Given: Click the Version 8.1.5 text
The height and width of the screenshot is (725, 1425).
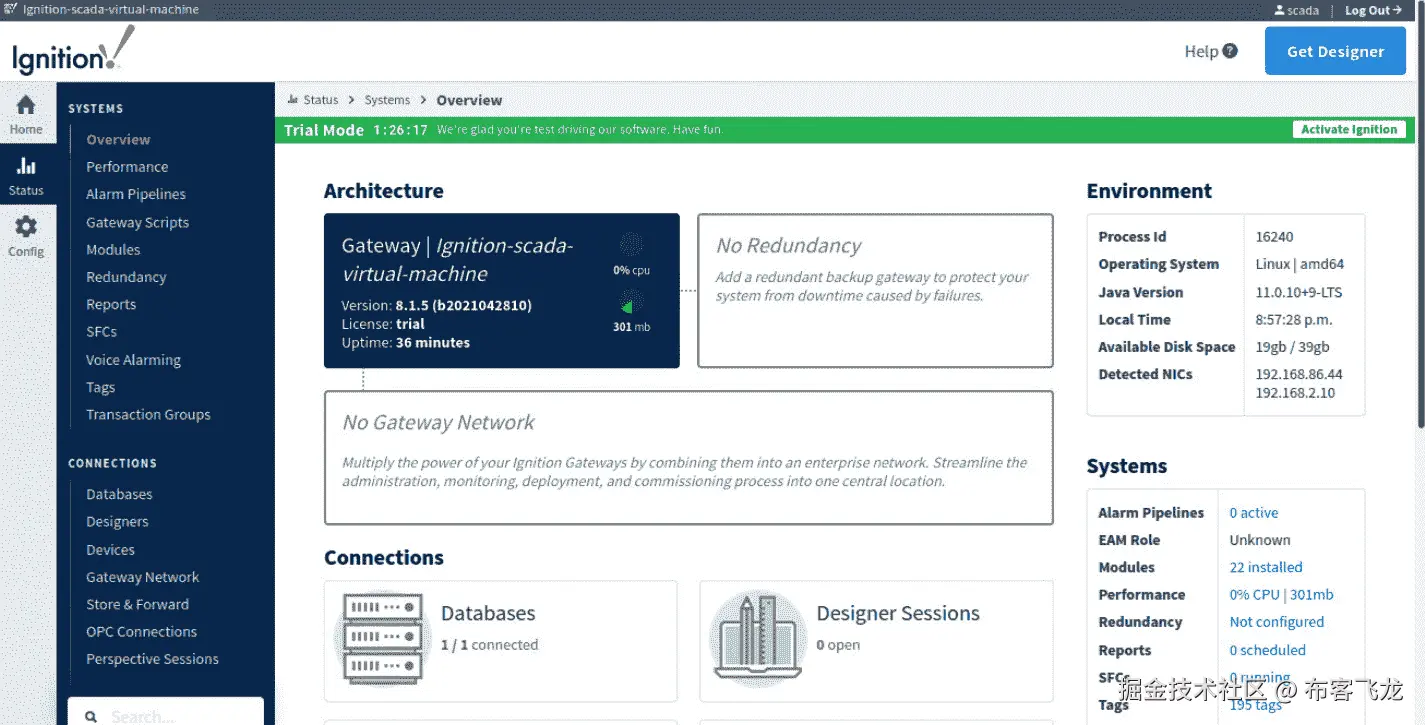Looking at the screenshot, I should (x=437, y=305).
